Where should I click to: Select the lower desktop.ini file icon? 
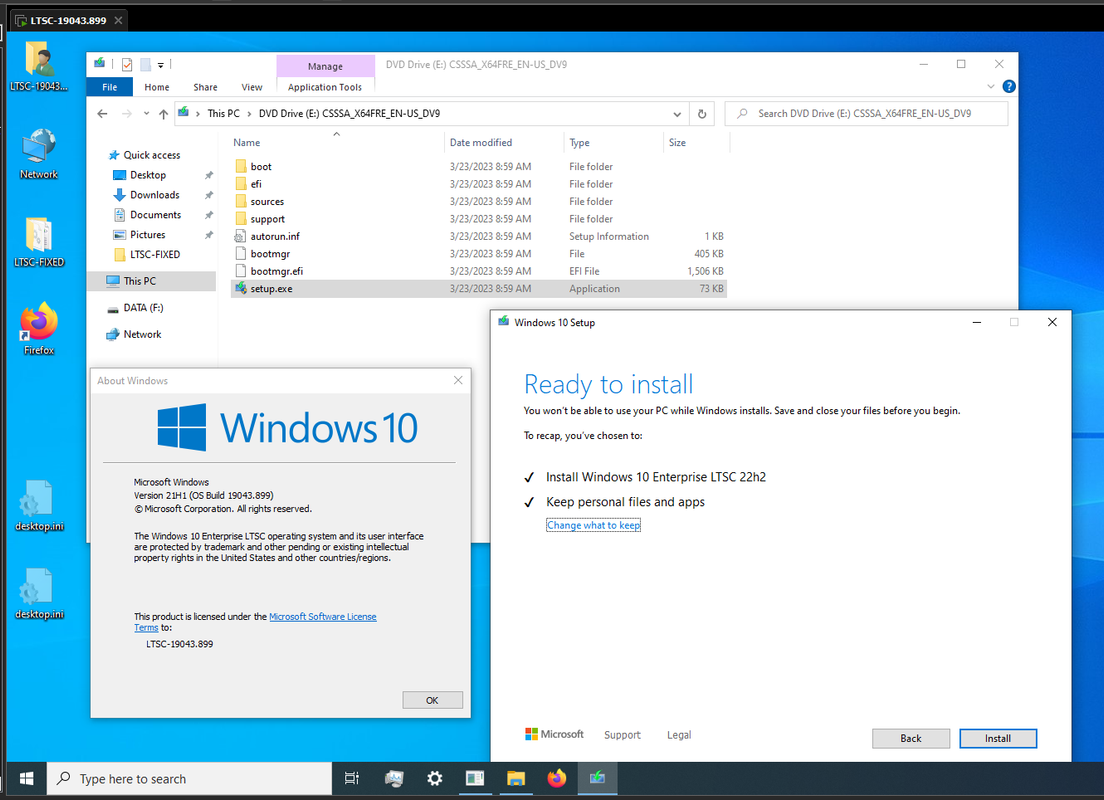click(39, 594)
